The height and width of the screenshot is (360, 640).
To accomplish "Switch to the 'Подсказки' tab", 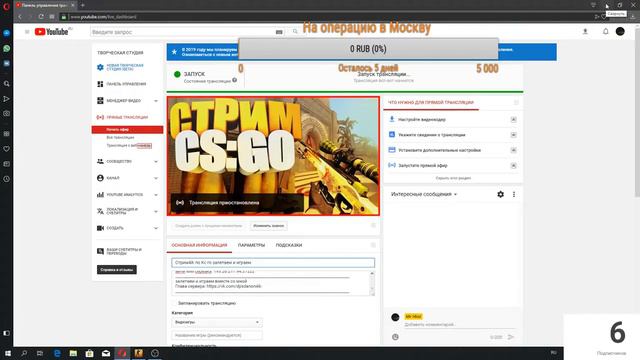I will (x=289, y=245).
